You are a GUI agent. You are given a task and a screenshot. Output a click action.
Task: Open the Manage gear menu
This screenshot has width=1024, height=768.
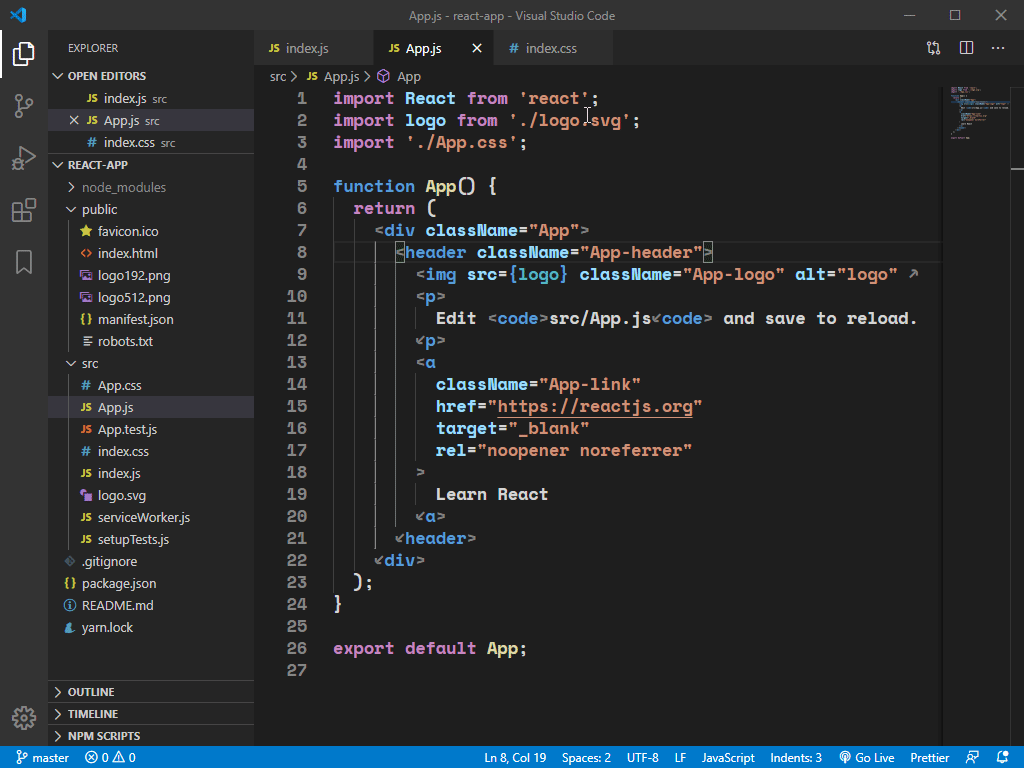(24, 717)
